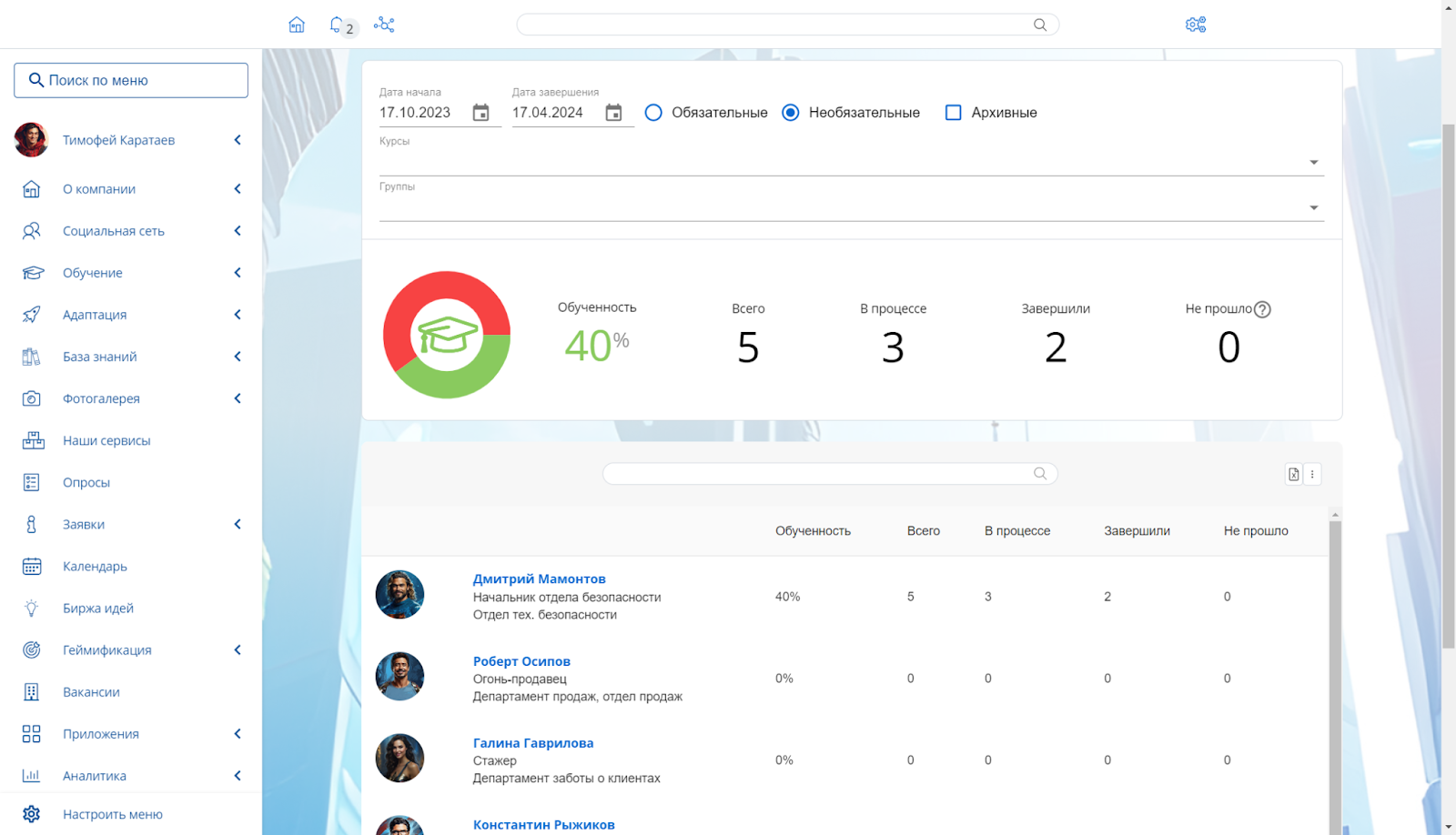Enable the Архивные checkbox
This screenshot has width=1456, height=835.
tap(953, 113)
